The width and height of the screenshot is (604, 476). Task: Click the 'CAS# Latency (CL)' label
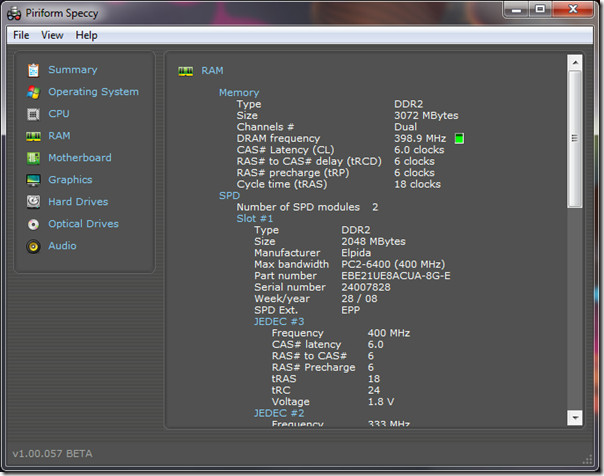click(x=285, y=149)
